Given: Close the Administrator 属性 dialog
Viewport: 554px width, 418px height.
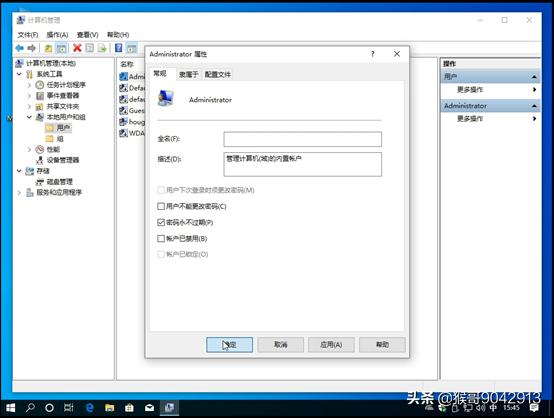Looking at the screenshot, I should 397,54.
